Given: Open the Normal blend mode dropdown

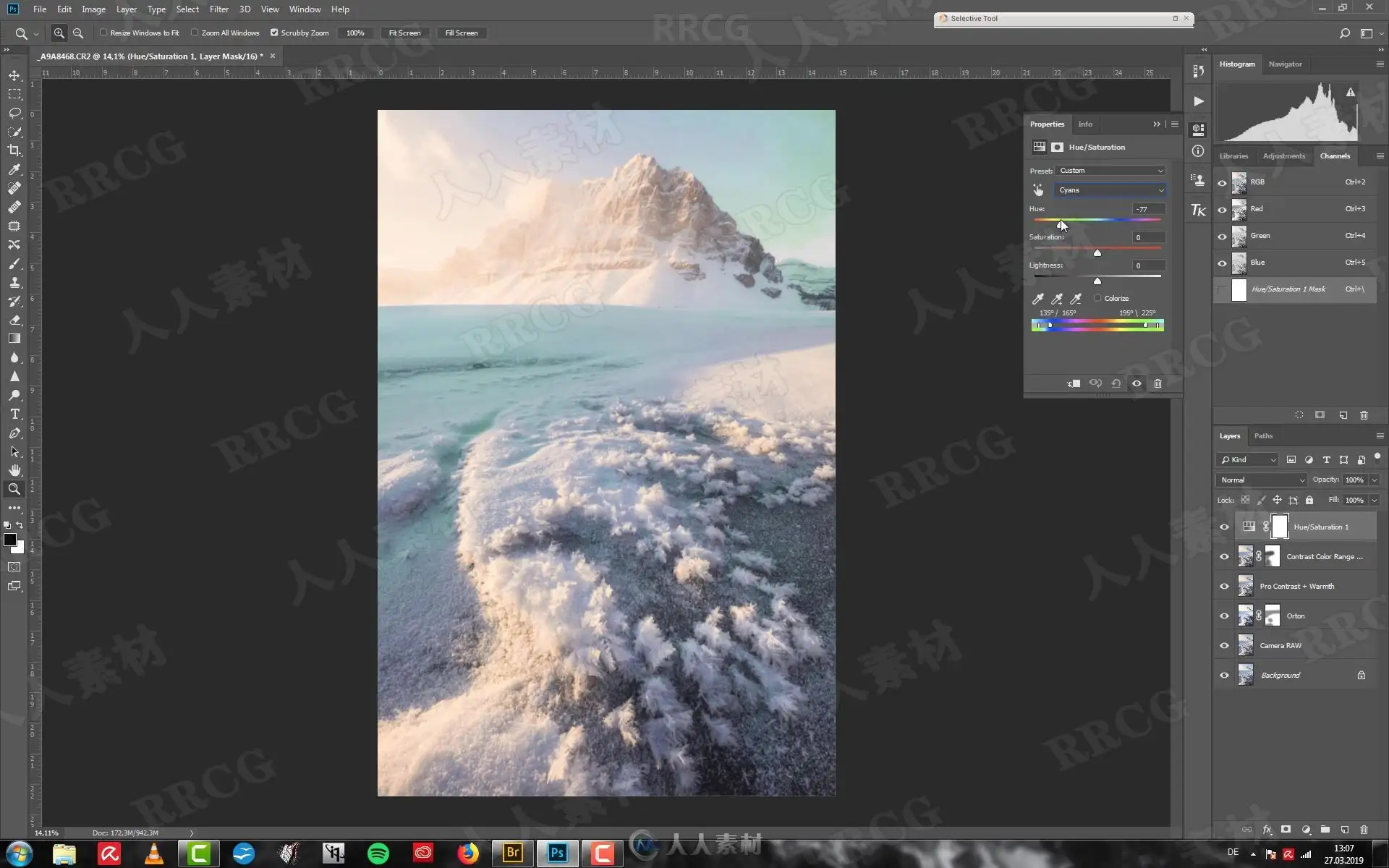Looking at the screenshot, I should tap(1262, 480).
